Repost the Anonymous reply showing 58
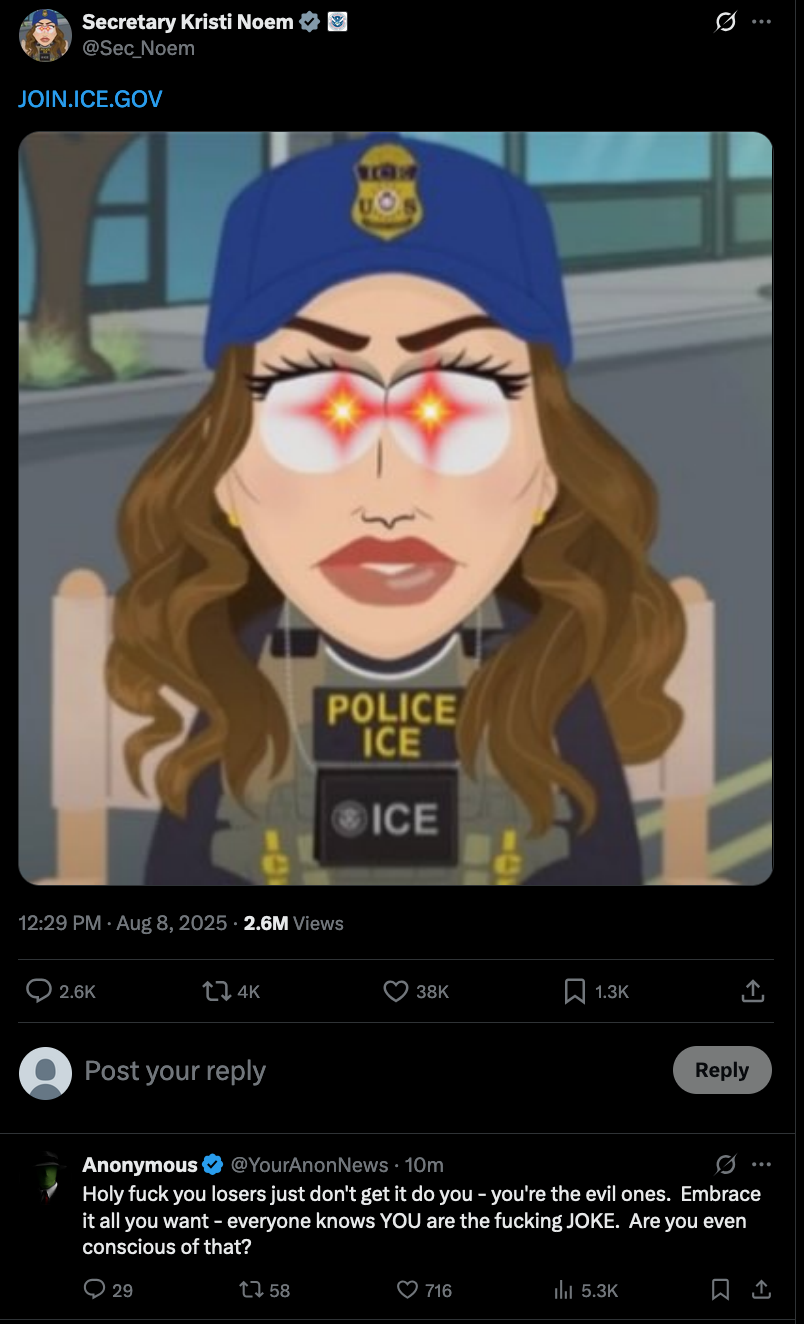Image resolution: width=804 pixels, height=1324 pixels. [x=252, y=1290]
